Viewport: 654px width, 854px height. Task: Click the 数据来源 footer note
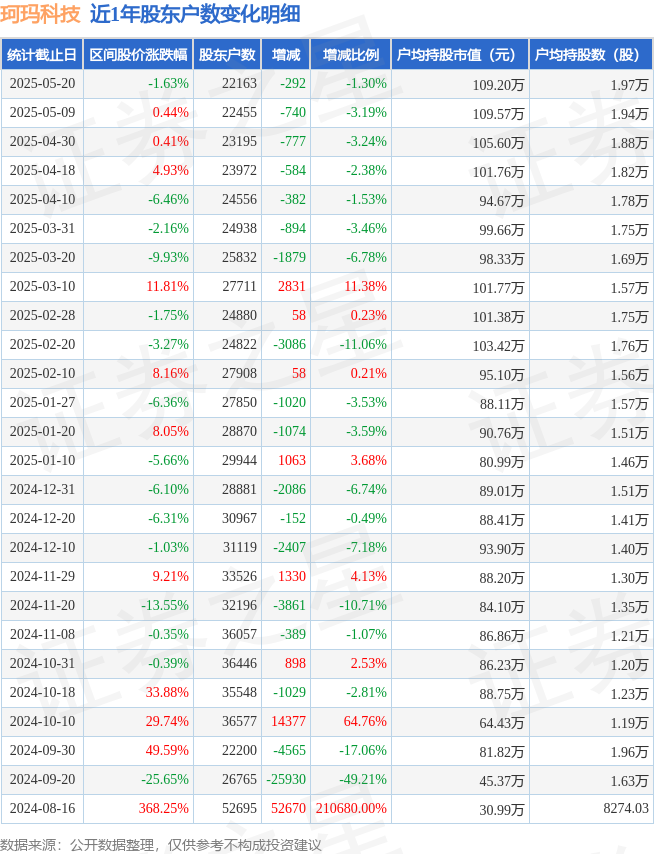[x=161, y=845]
